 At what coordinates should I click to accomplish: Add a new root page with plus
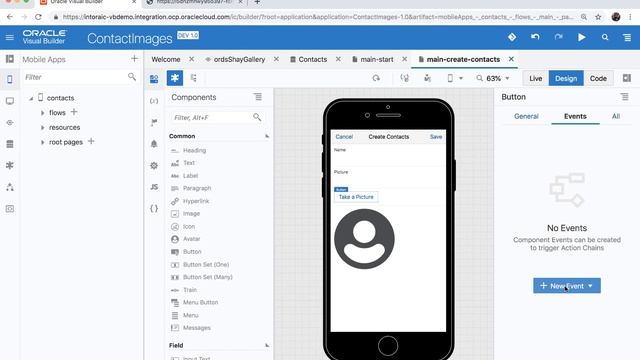[x=91, y=141]
